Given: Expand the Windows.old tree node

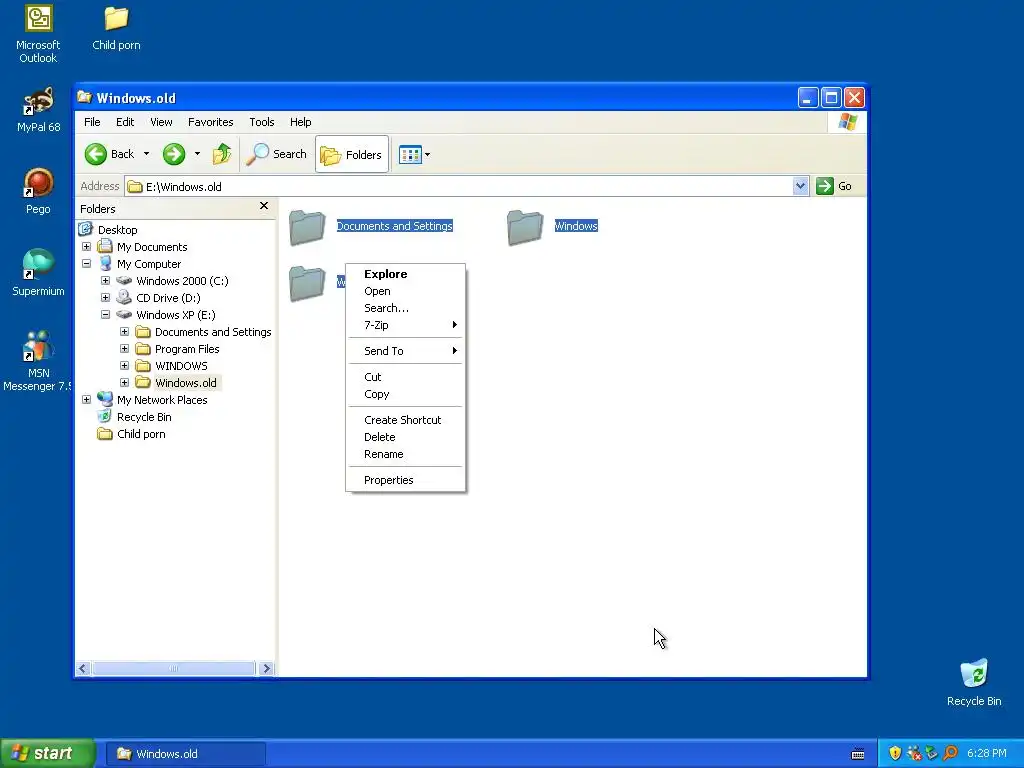Looking at the screenshot, I should tap(124, 383).
